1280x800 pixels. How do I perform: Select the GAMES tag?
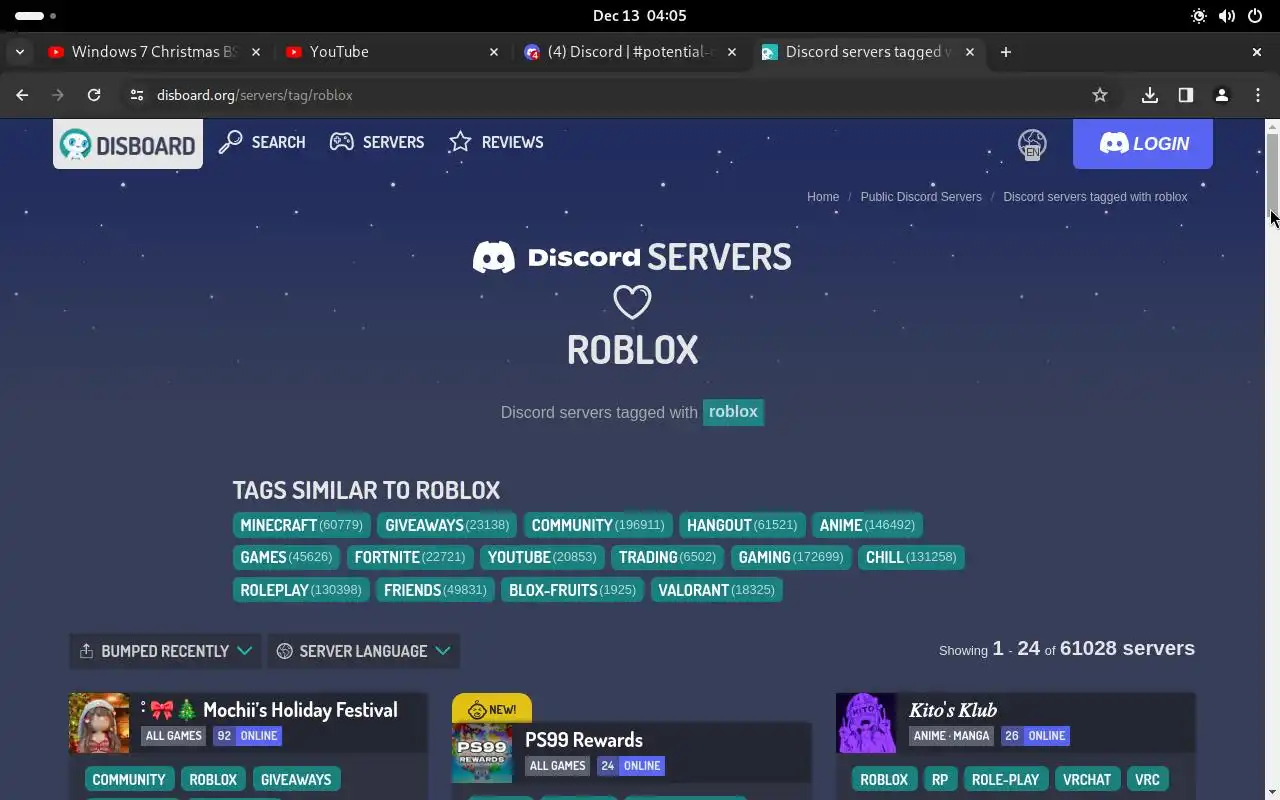tap(286, 557)
